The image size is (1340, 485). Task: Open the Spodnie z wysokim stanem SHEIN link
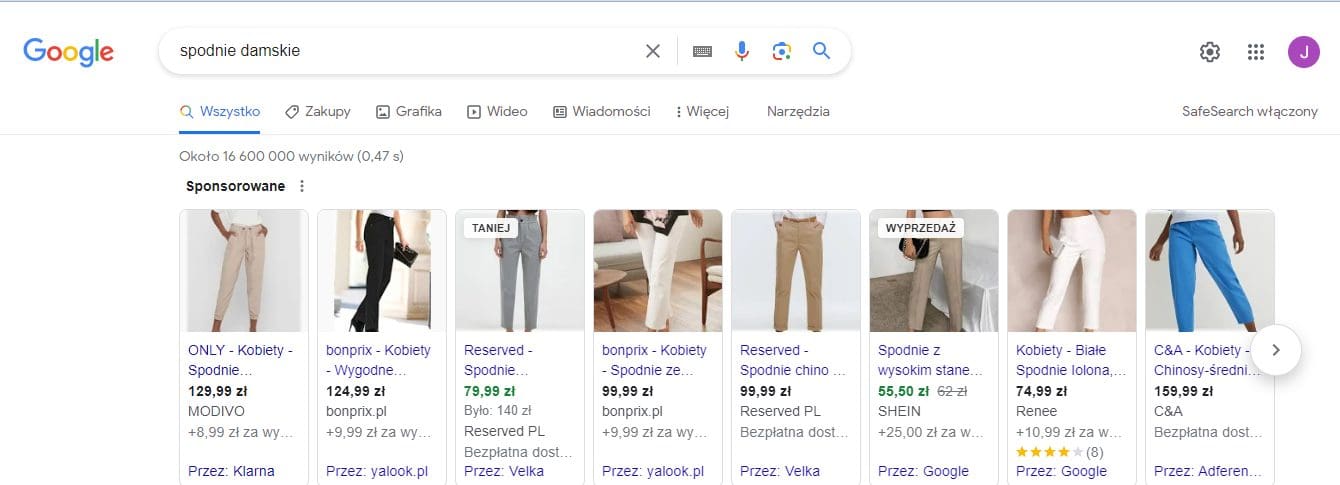click(x=931, y=360)
